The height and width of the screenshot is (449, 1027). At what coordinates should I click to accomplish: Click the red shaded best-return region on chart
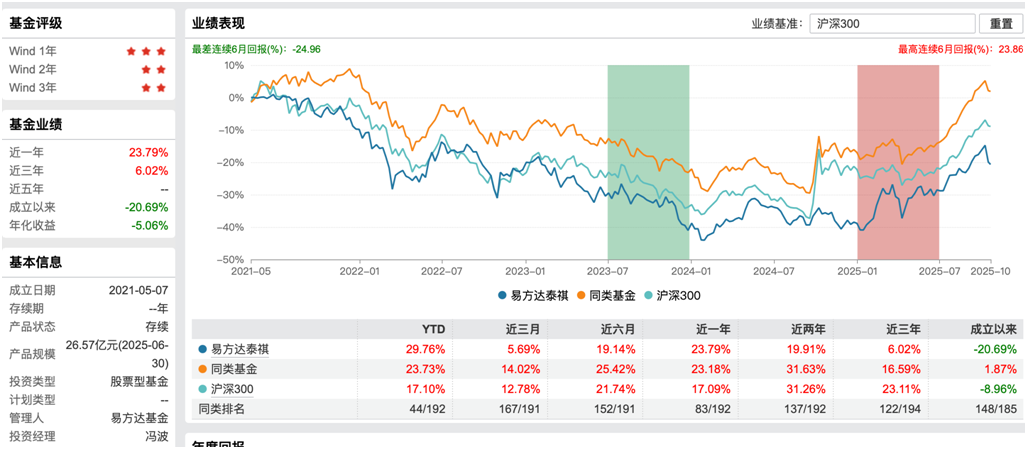897,160
